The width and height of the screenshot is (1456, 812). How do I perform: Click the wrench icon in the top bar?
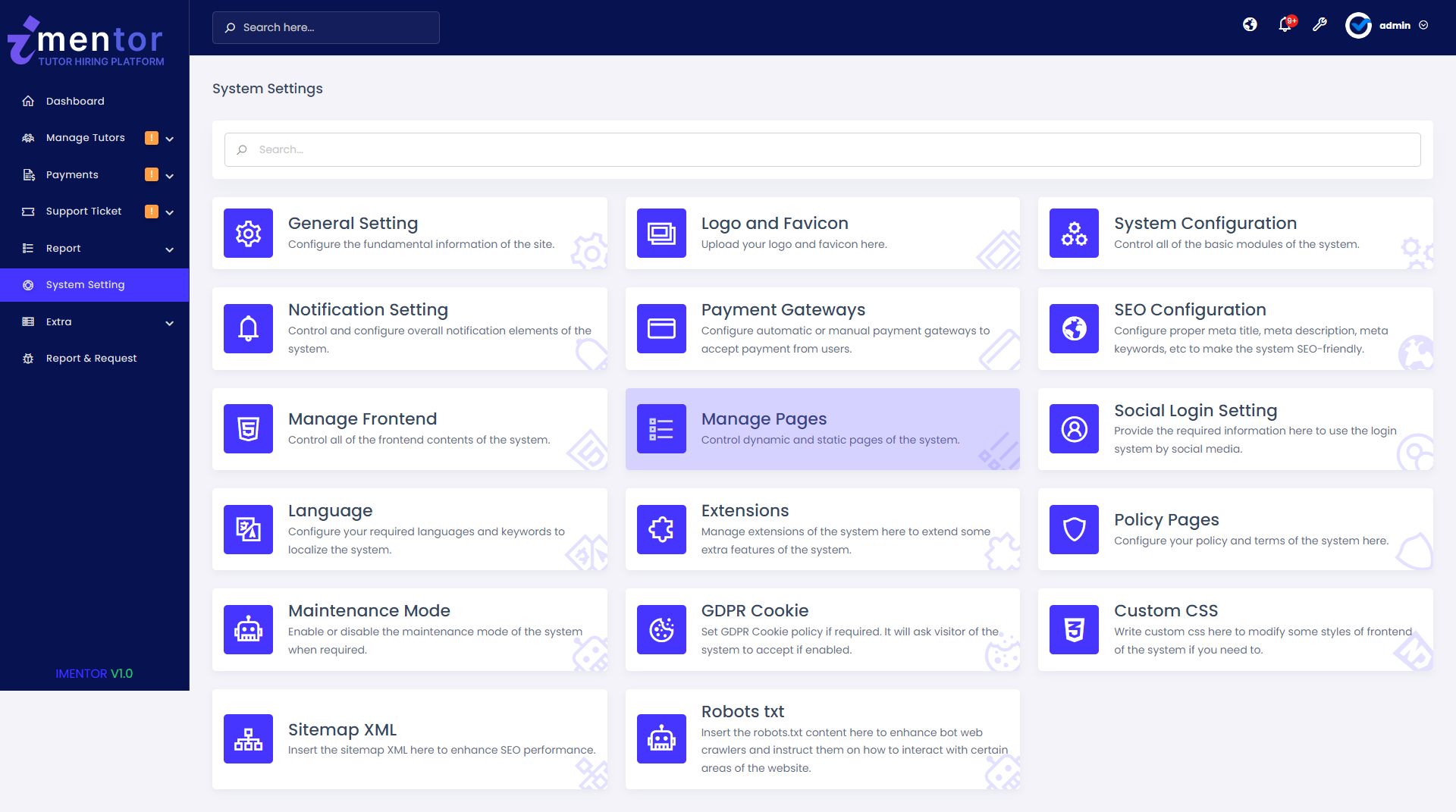[1319, 24]
